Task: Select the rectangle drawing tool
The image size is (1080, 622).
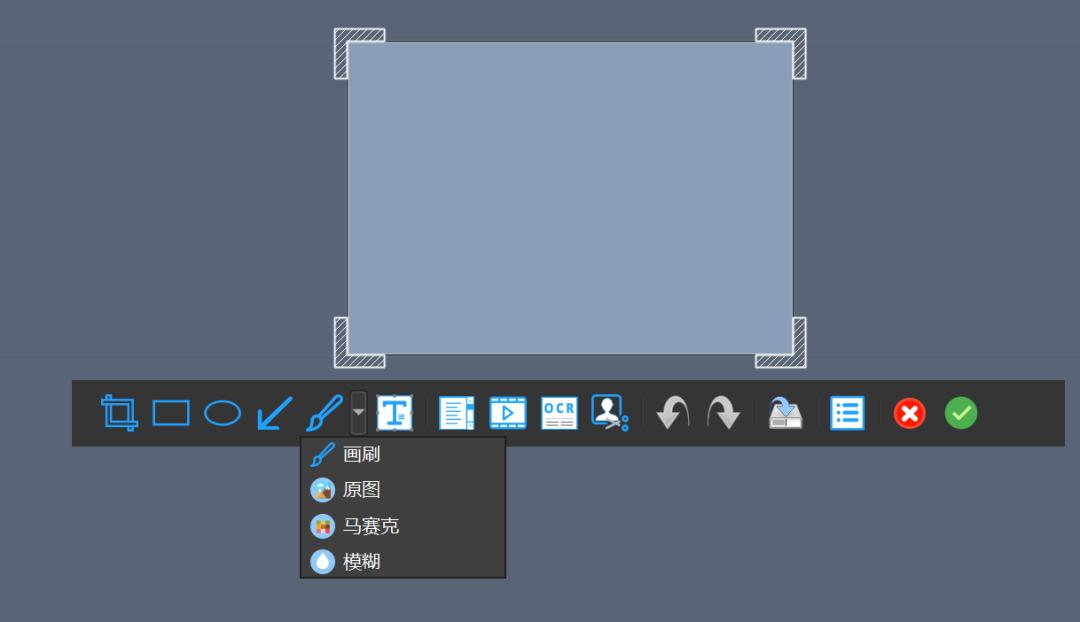Action: click(x=171, y=413)
